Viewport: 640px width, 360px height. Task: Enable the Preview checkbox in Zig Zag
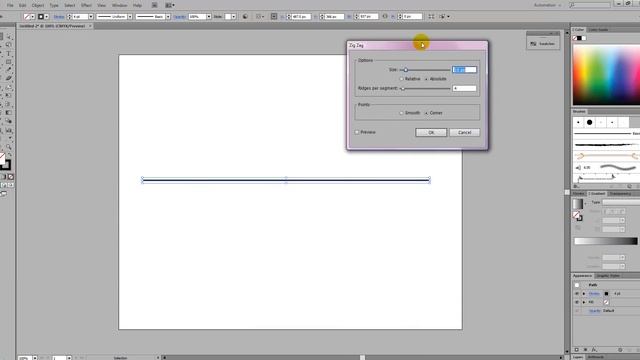click(357, 132)
